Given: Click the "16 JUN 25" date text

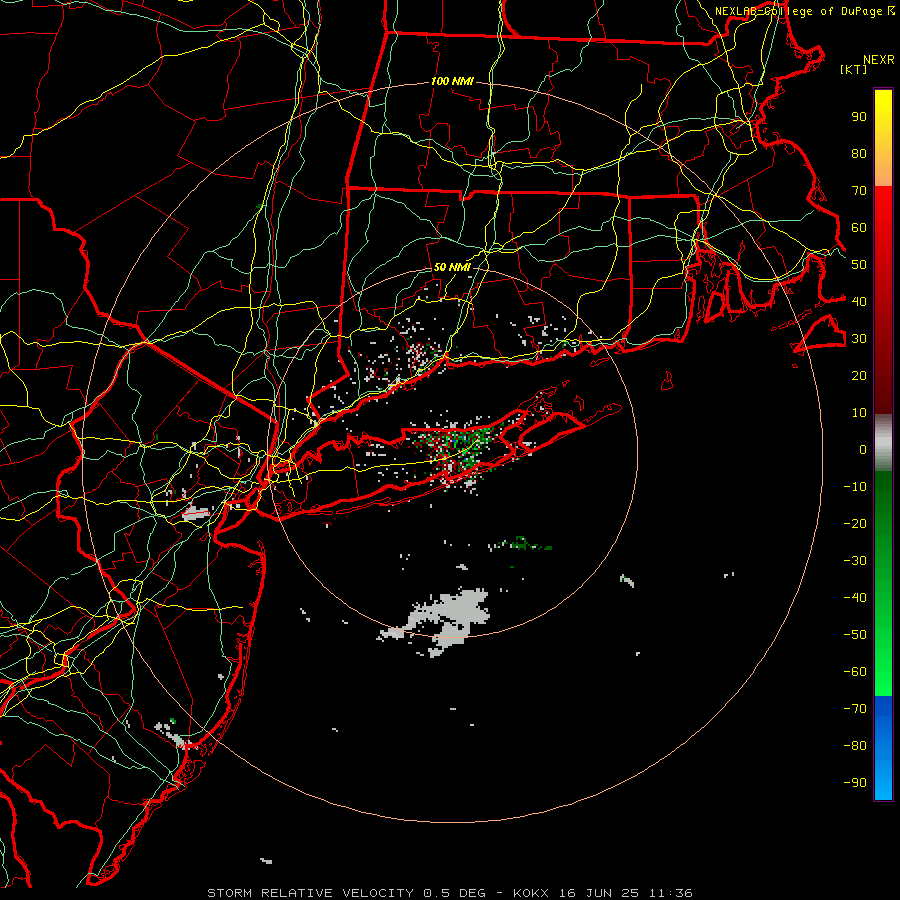Looking at the screenshot, I should click(599, 893).
